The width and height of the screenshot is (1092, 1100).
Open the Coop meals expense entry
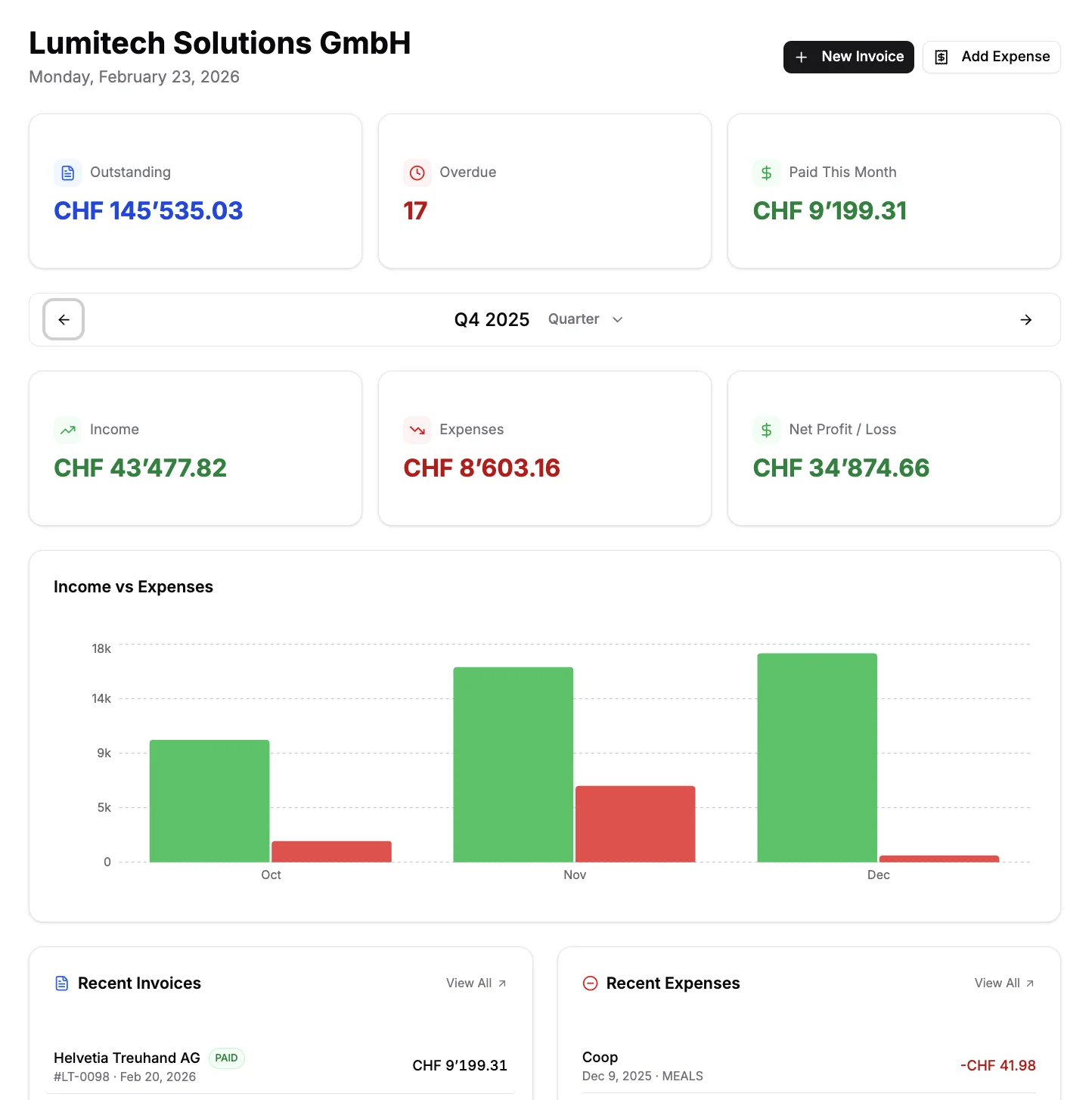coord(808,1066)
